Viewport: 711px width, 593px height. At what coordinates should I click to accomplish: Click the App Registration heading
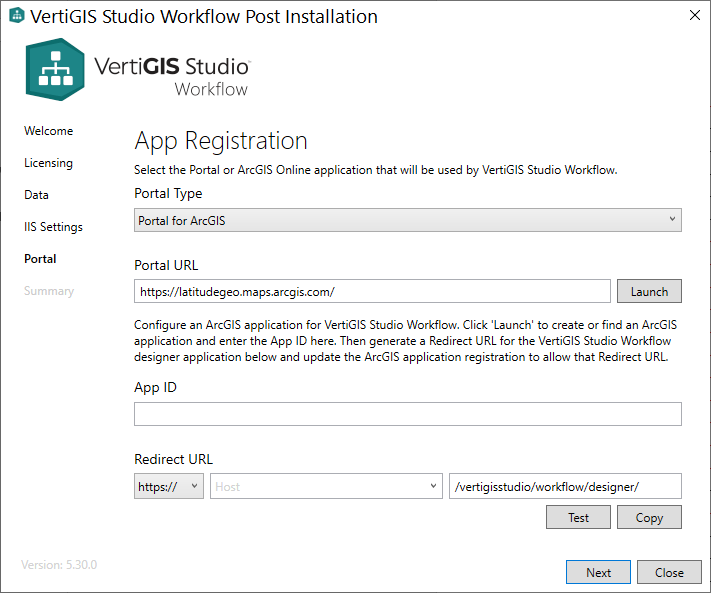pos(221,141)
